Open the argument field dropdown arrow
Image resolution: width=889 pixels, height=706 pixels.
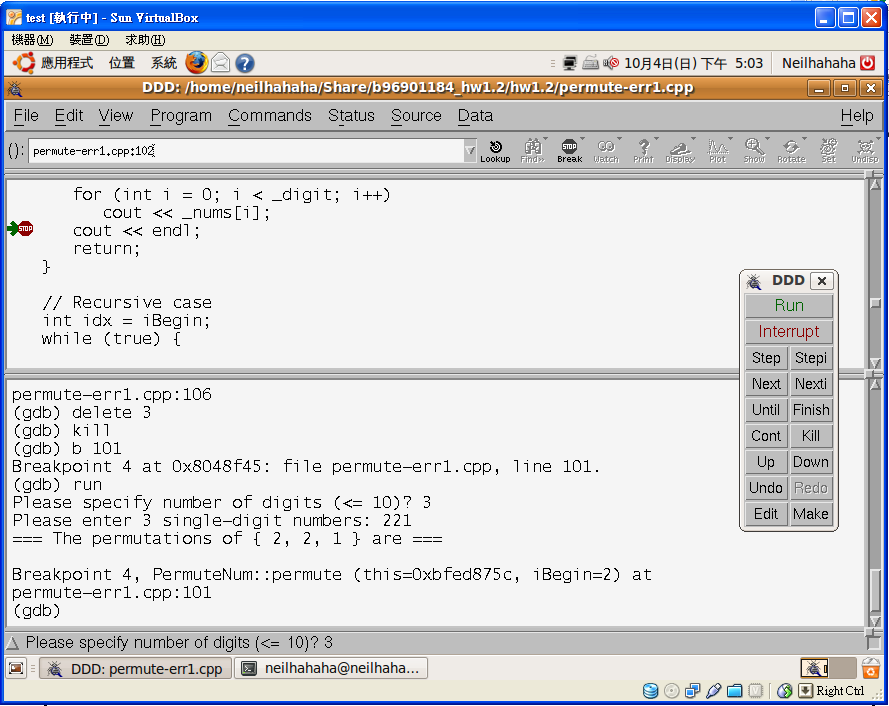coord(470,152)
